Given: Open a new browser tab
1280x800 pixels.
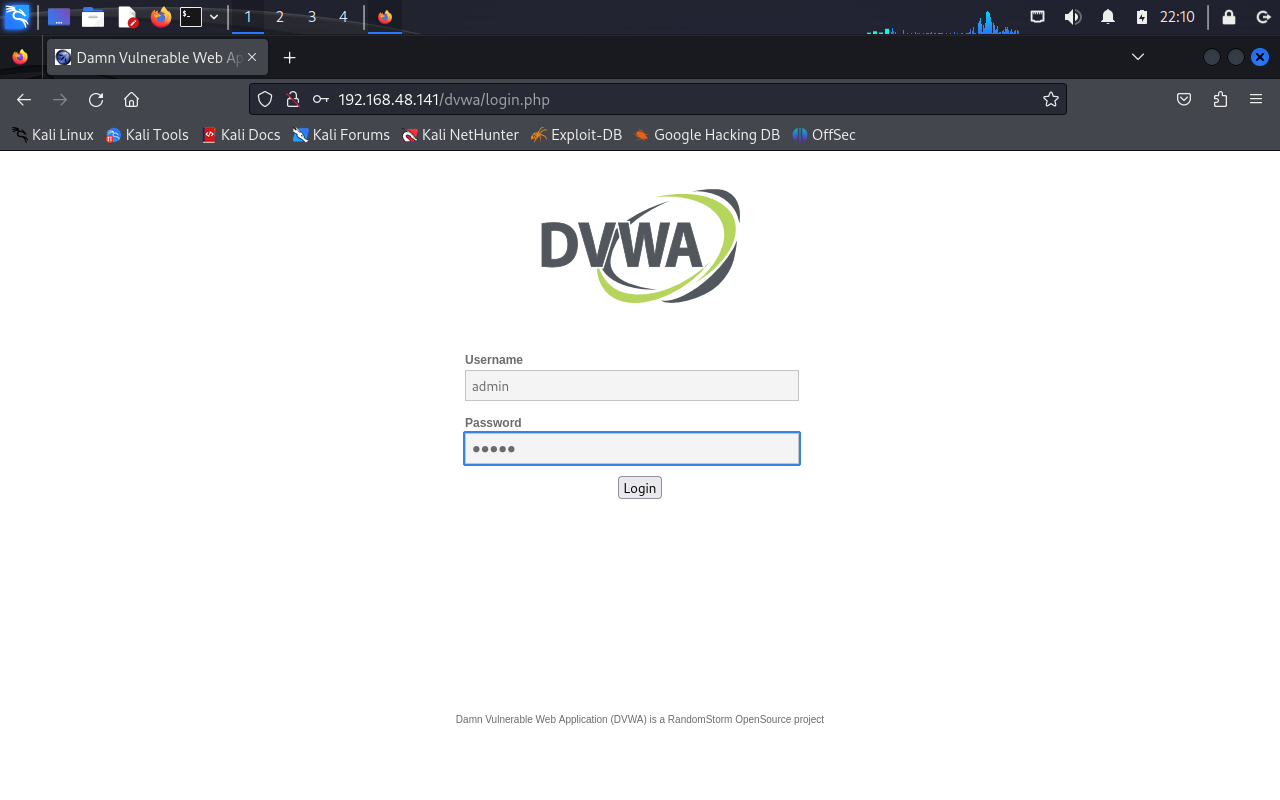Looking at the screenshot, I should pyautogui.click(x=290, y=58).
